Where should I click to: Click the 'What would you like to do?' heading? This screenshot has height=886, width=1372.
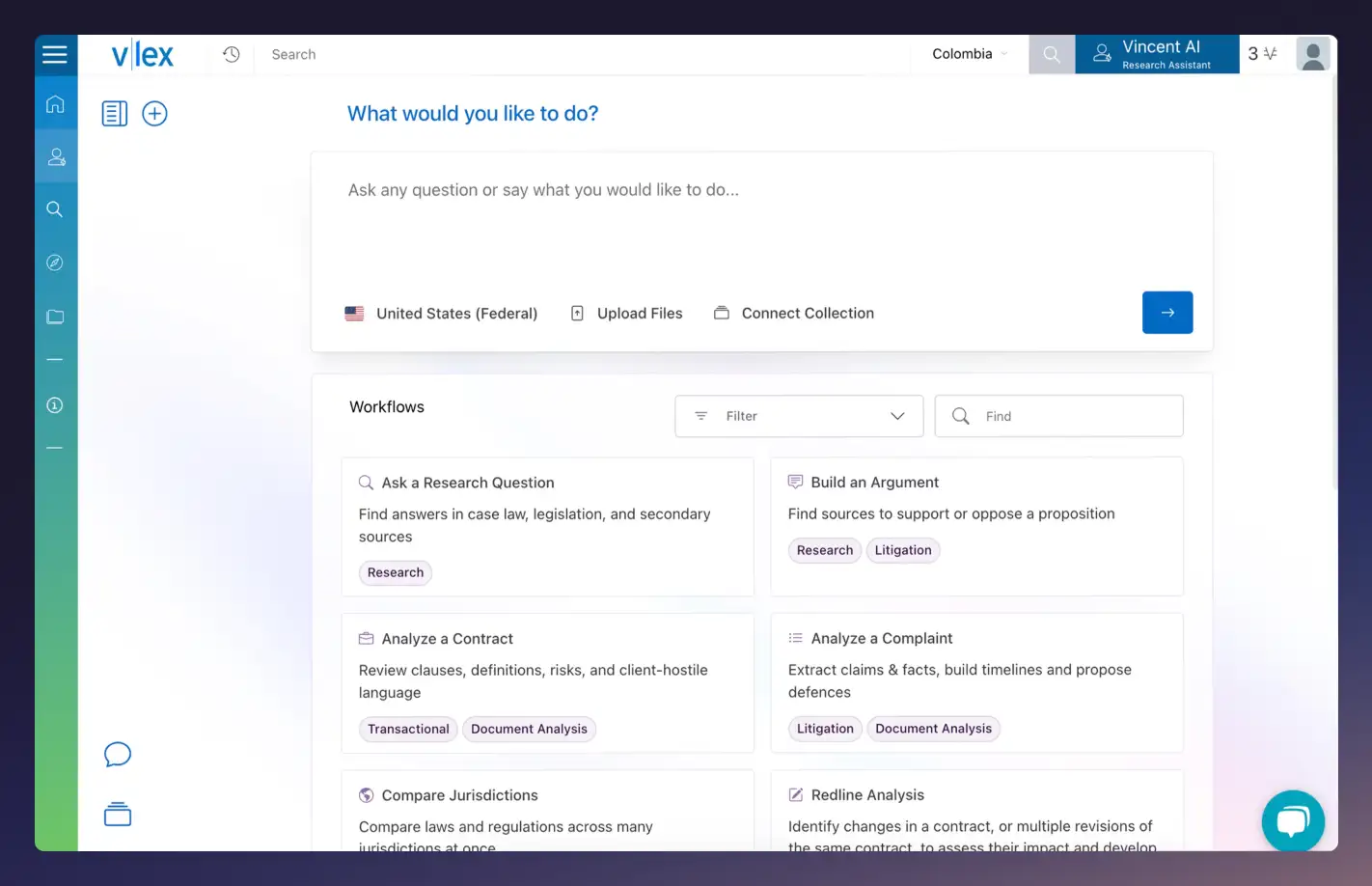click(473, 114)
